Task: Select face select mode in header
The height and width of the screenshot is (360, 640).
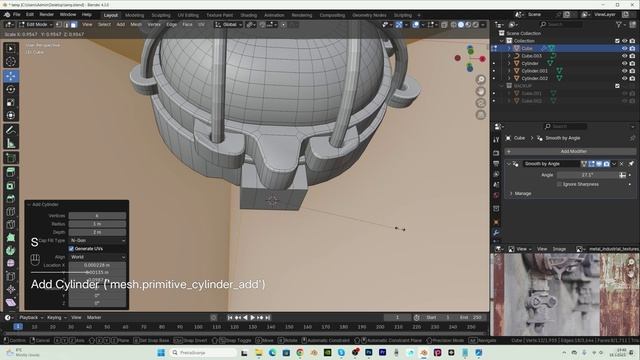Action: [x=74, y=25]
